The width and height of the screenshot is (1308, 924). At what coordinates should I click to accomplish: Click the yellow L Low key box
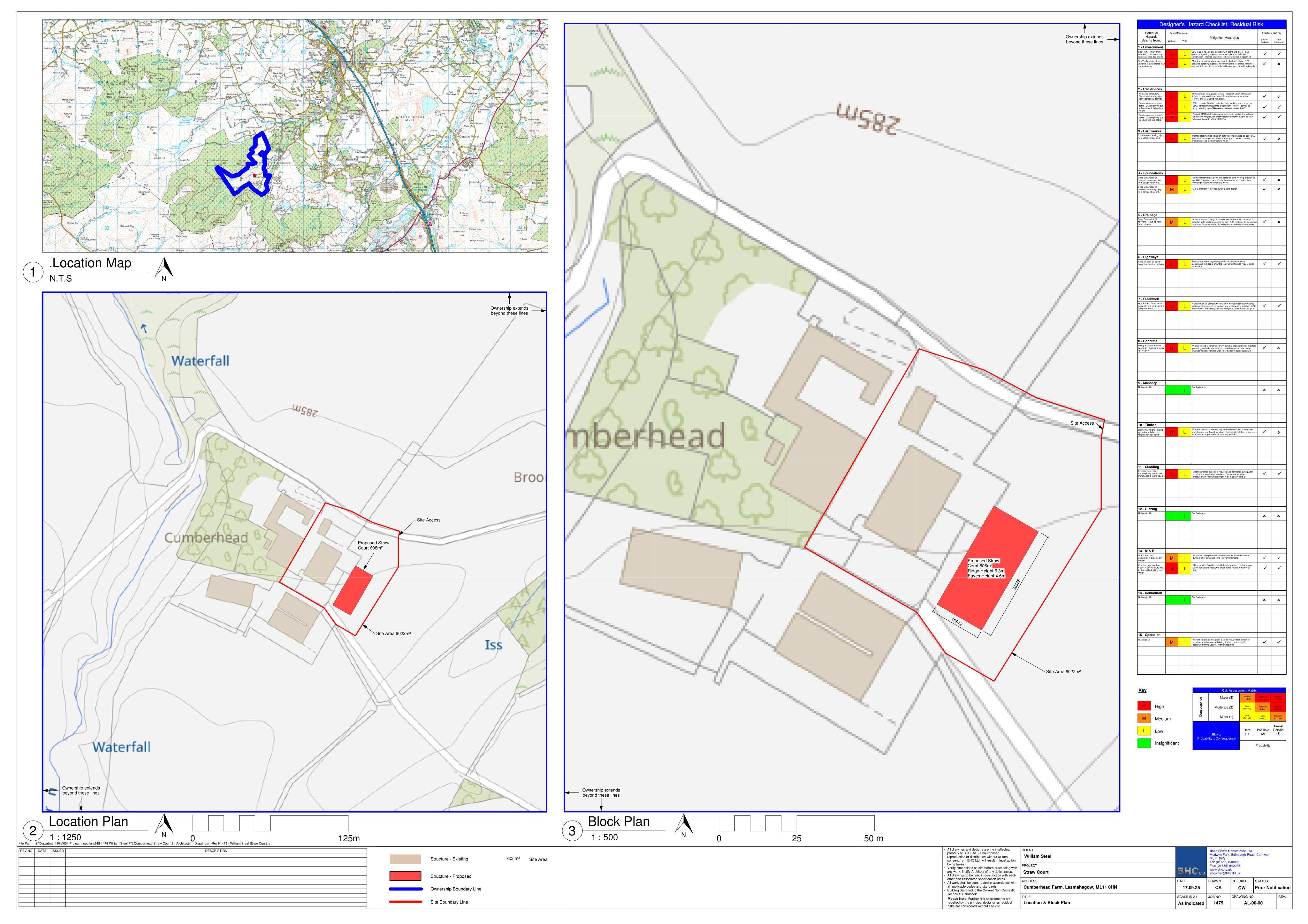(x=1144, y=731)
